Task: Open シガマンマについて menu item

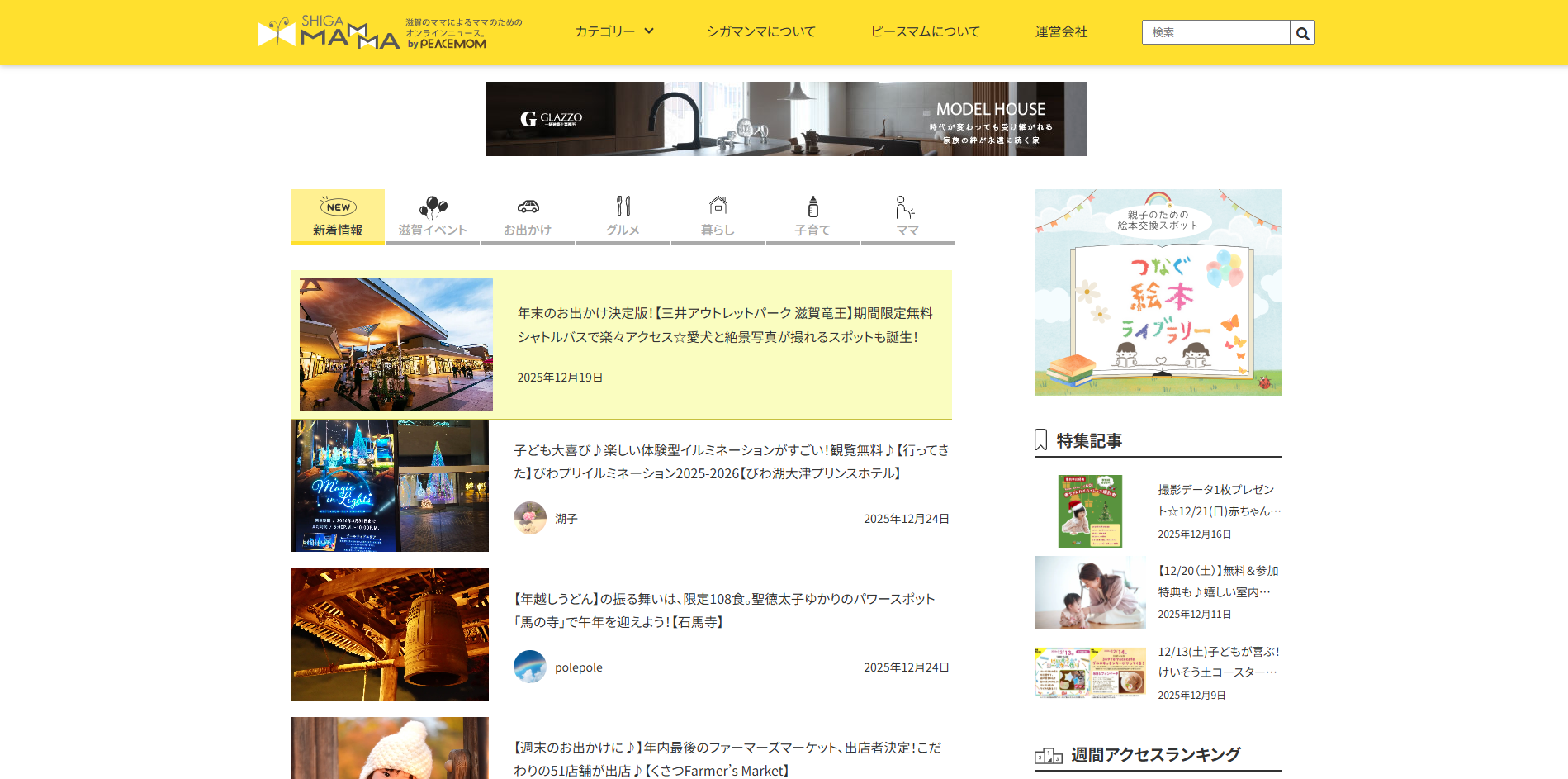Action: (760, 31)
